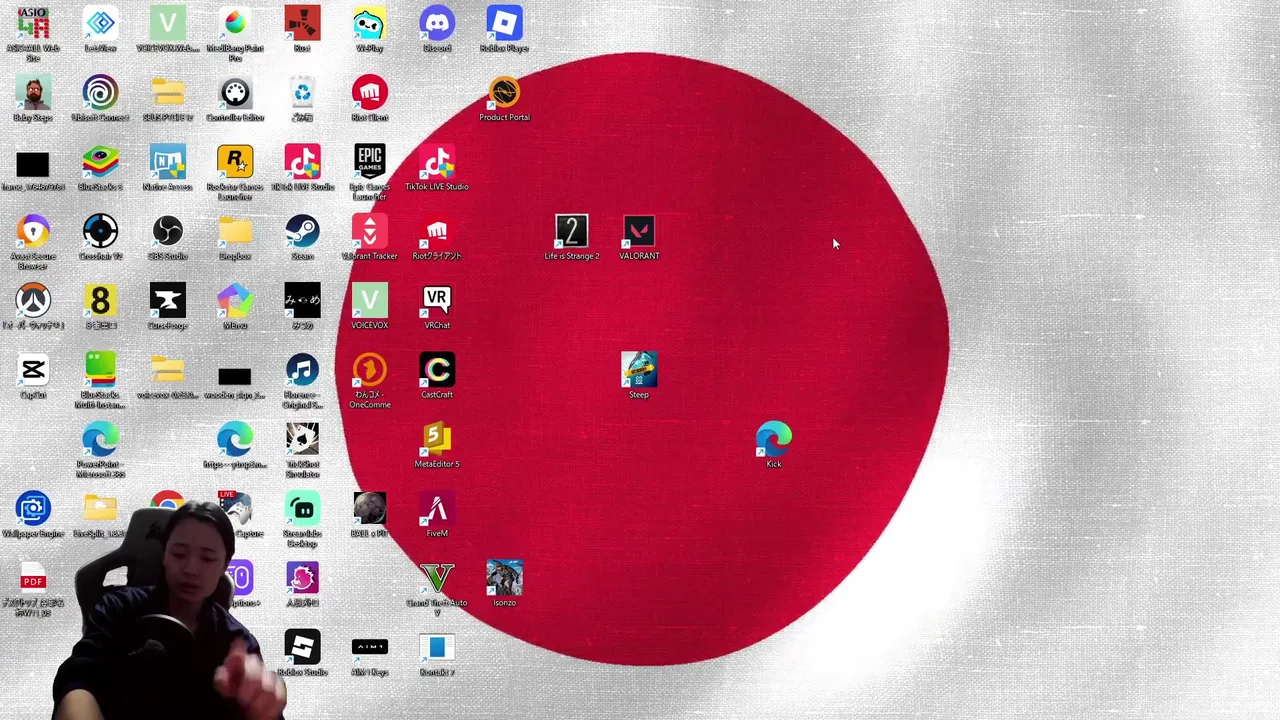
Task: Select the Recycle Bin (ごみ箱) icon
Action: point(302,93)
